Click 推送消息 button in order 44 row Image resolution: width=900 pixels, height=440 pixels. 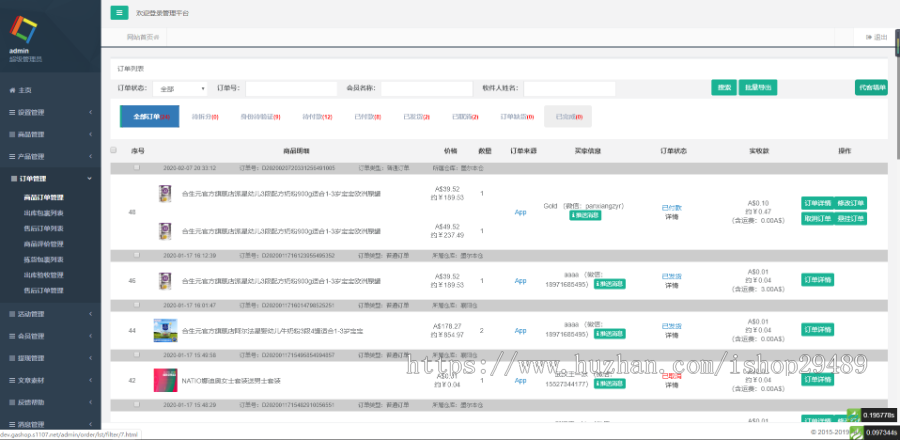(610, 334)
